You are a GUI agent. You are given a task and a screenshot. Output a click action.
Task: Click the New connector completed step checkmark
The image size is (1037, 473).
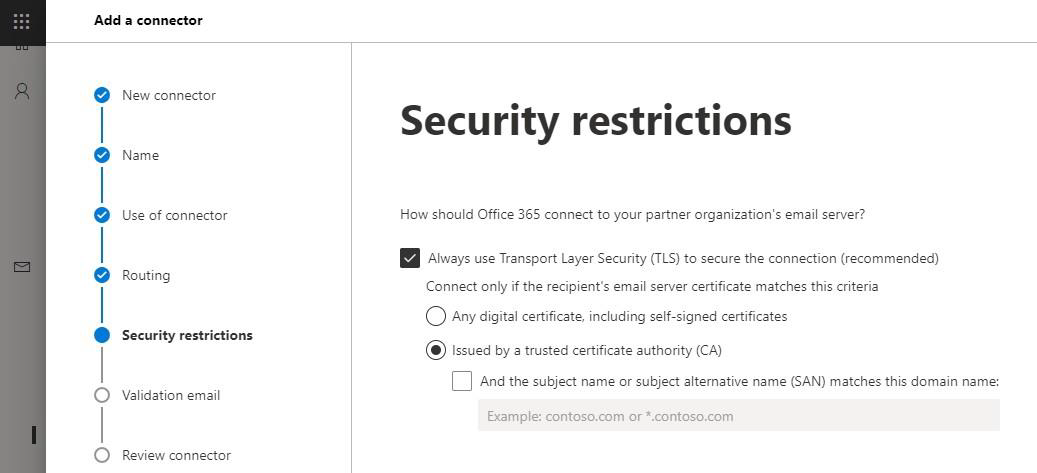[x=102, y=95]
